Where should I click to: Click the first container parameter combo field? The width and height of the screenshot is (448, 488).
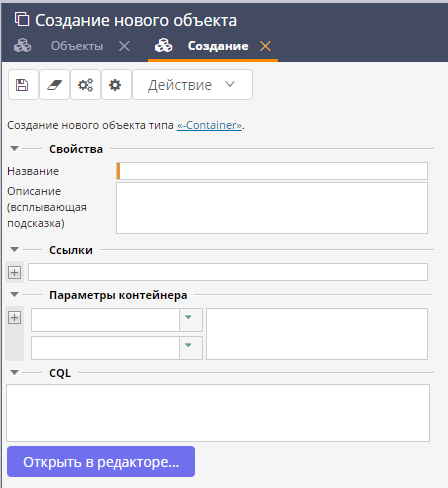coord(105,320)
